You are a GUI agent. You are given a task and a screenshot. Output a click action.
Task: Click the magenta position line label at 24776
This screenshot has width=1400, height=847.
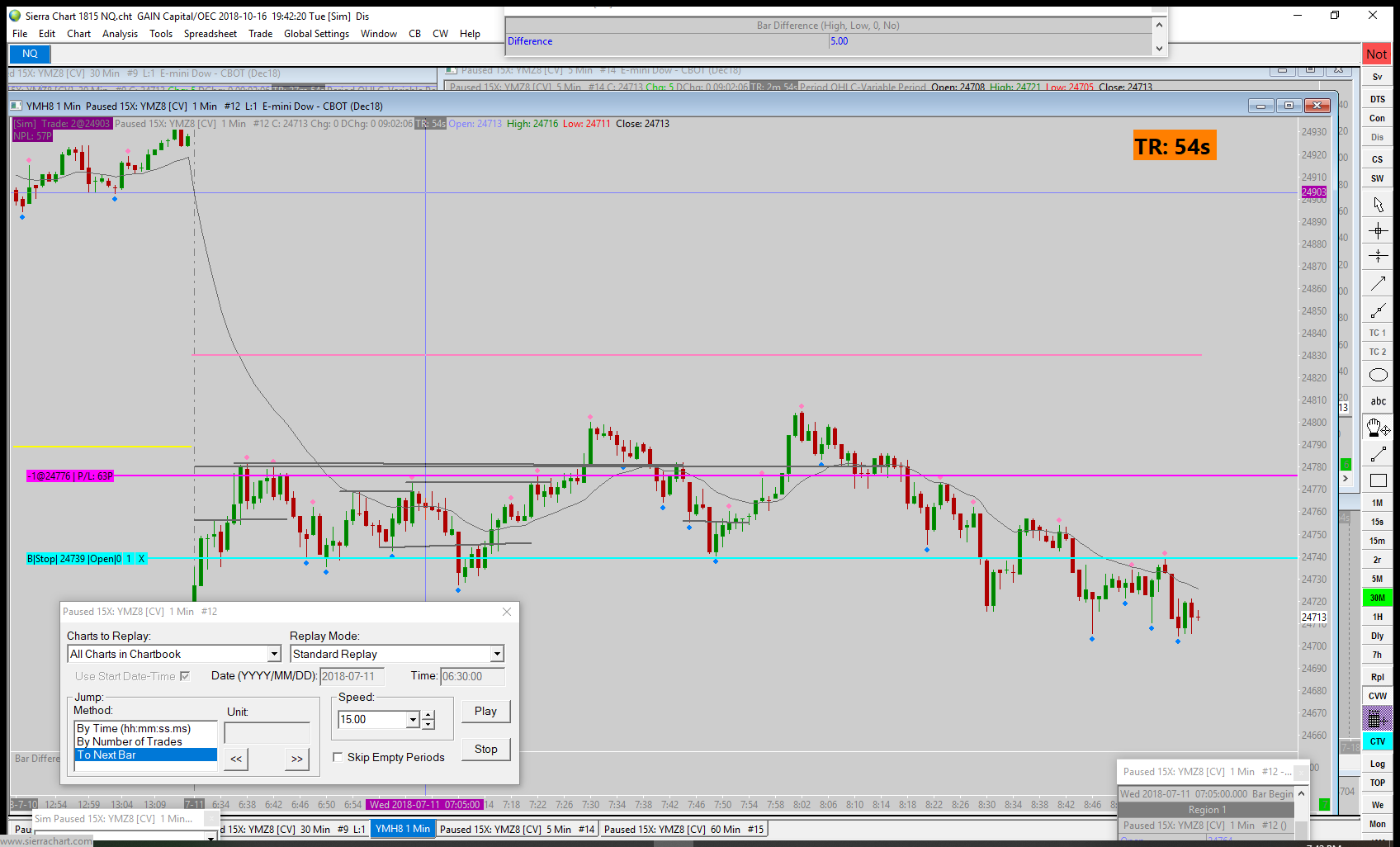(70, 476)
